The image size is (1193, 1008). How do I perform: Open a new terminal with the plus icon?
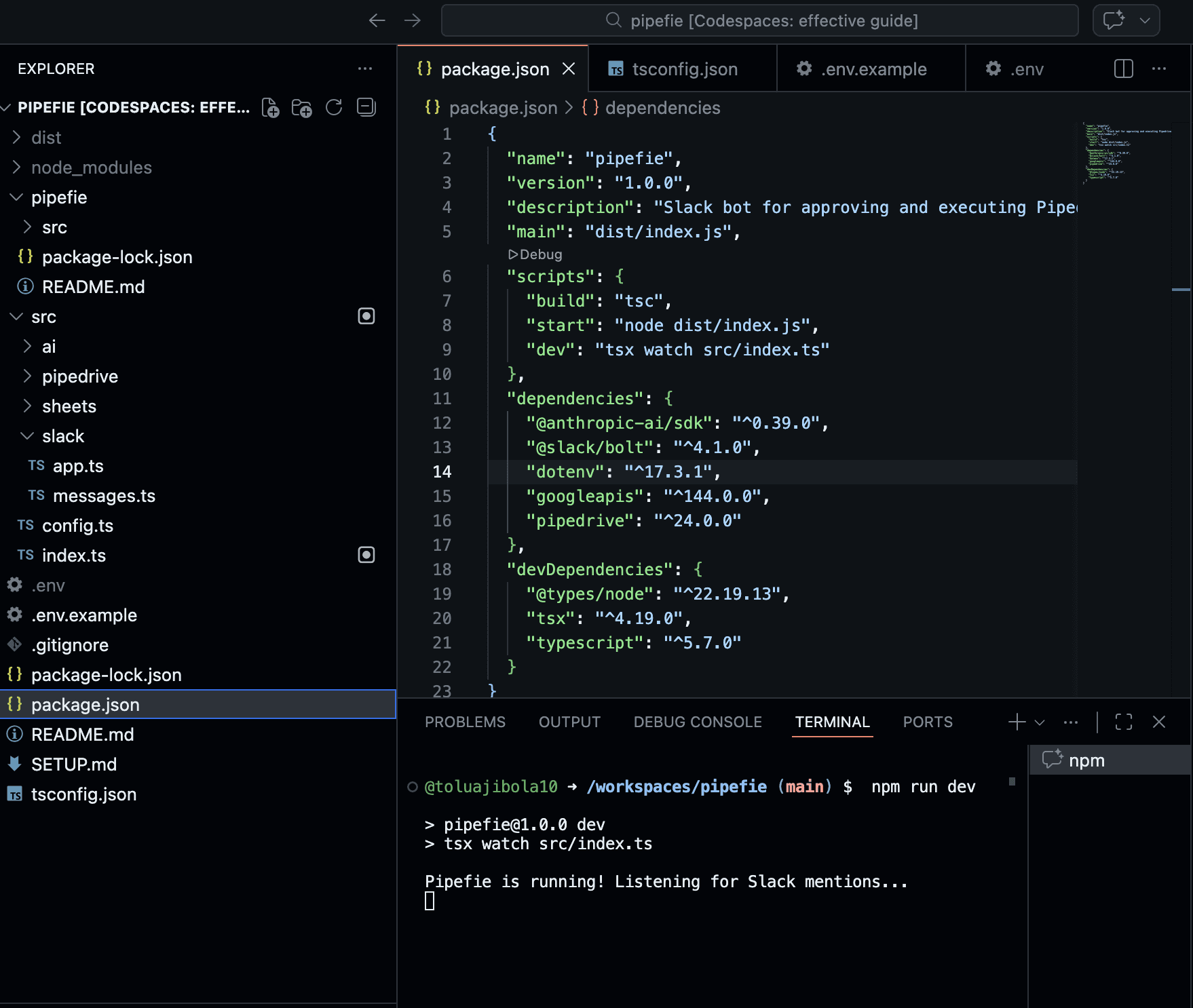[1015, 722]
